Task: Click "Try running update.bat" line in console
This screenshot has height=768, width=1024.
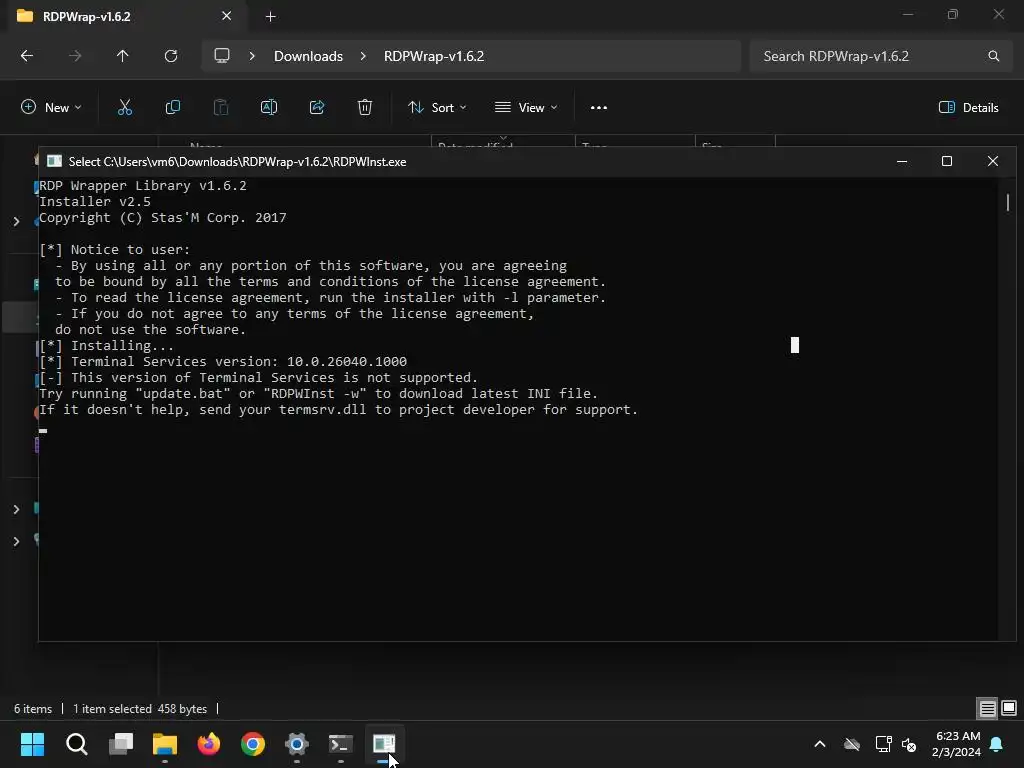Action: point(318,394)
